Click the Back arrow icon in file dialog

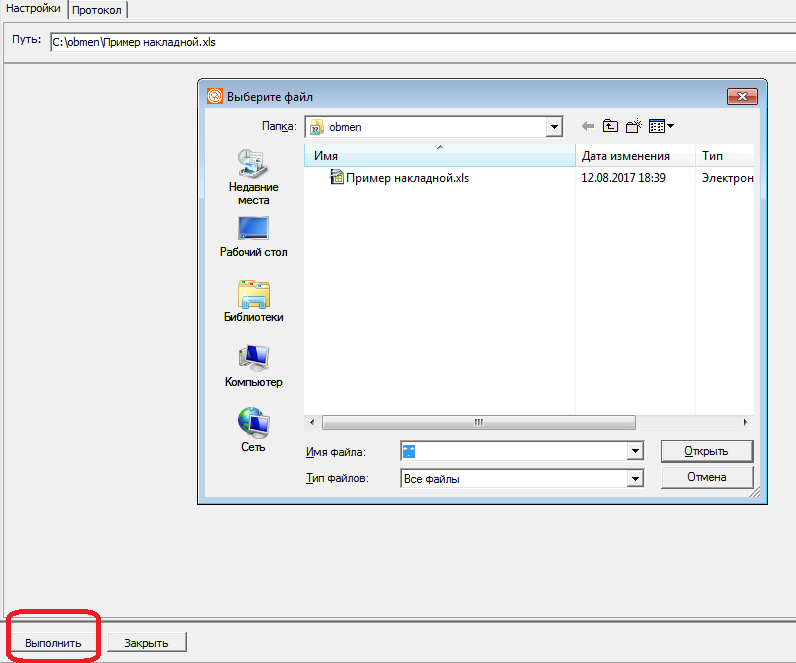587,126
